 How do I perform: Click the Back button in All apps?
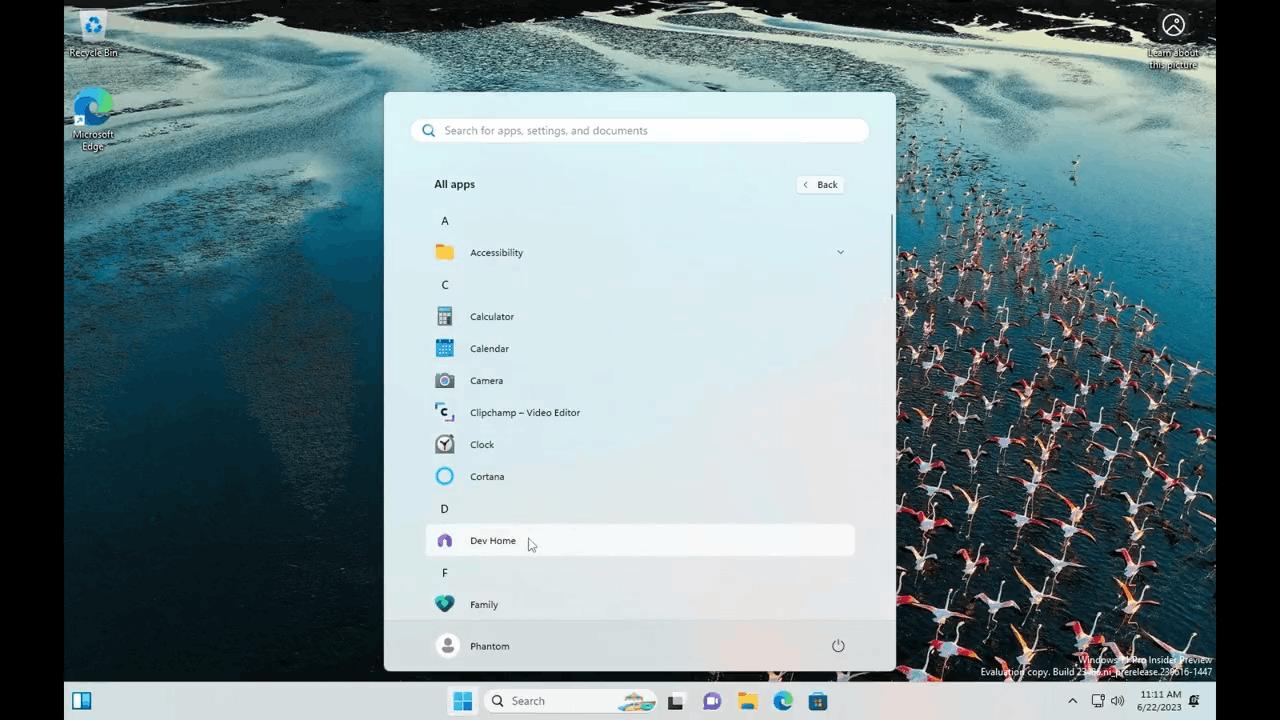point(820,184)
